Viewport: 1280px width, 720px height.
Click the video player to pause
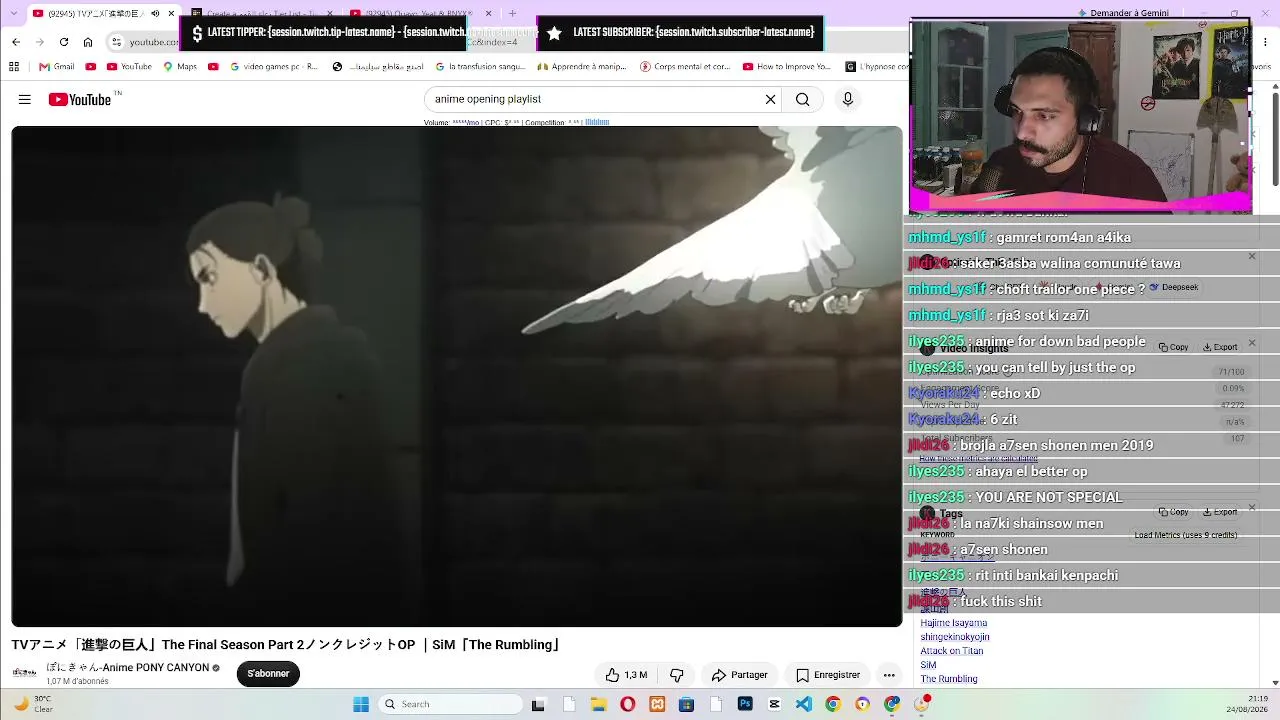456,376
